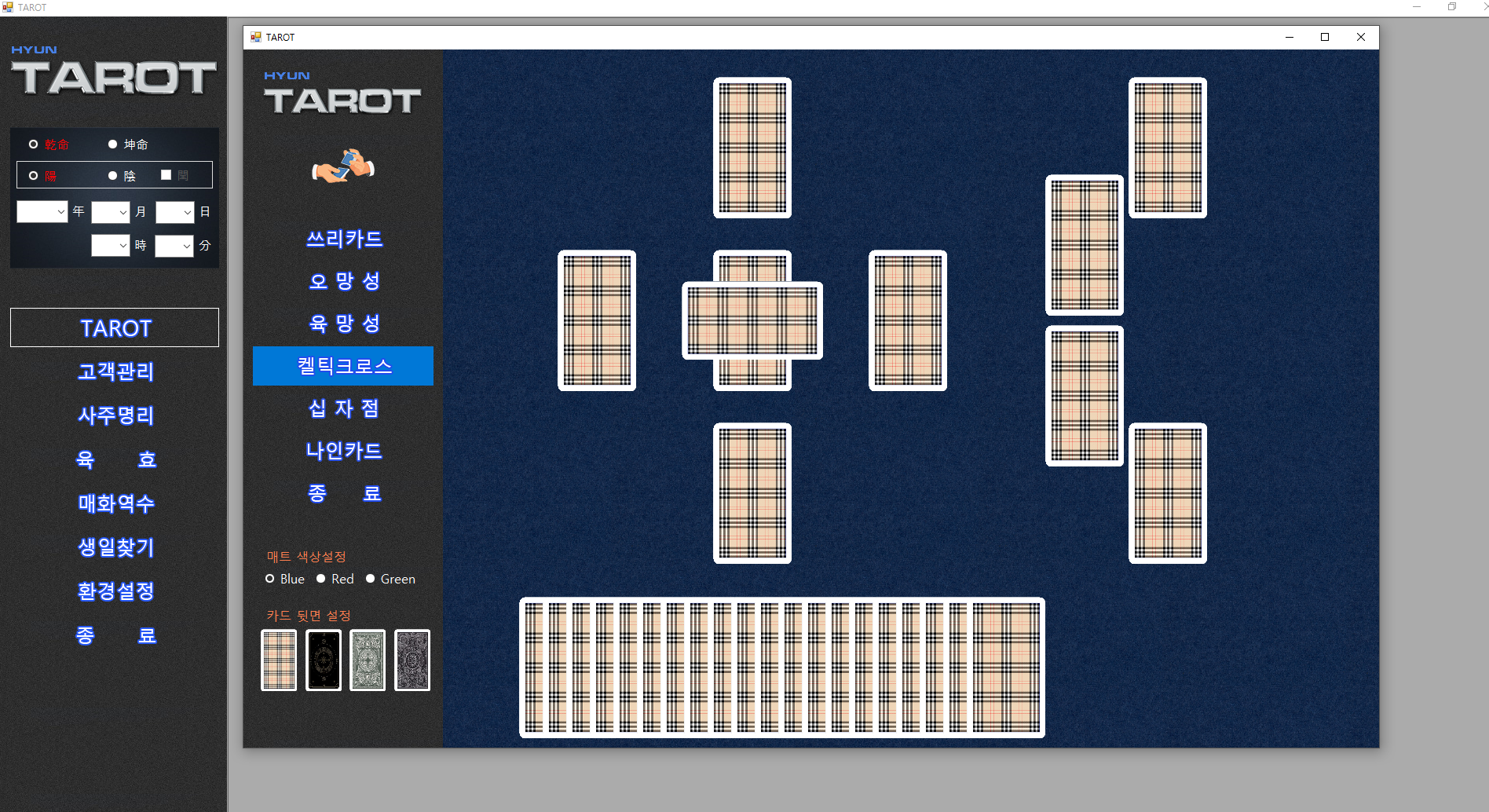Click the bottom card of right column

pyautogui.click(x=1168, y=493)
